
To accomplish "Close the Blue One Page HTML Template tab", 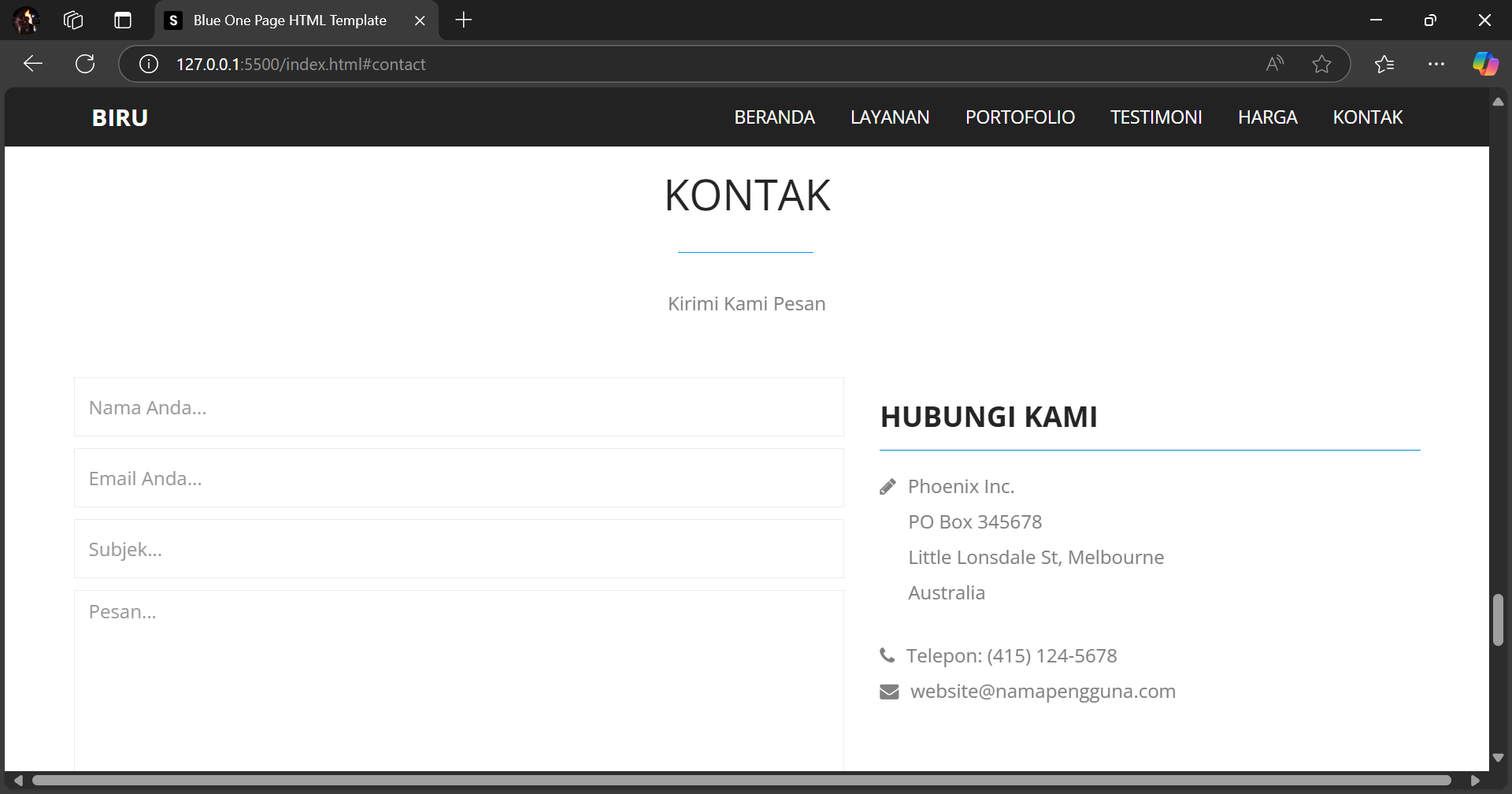I will (x=420, y=20).
